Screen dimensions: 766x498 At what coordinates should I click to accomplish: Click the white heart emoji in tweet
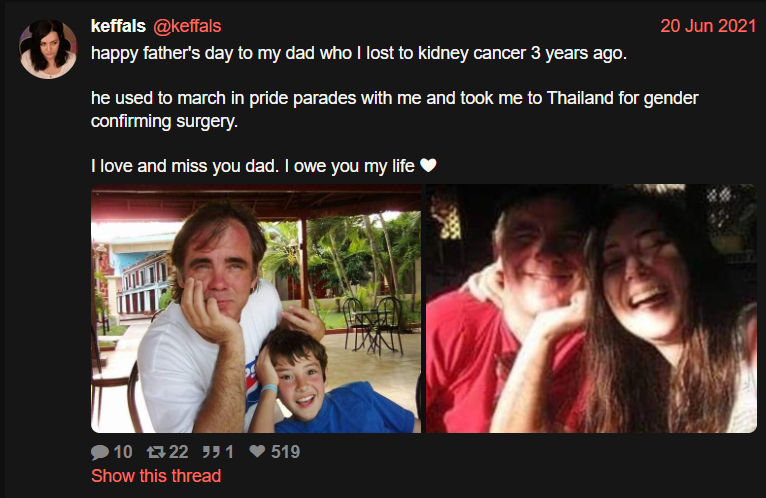coord(428,166)
